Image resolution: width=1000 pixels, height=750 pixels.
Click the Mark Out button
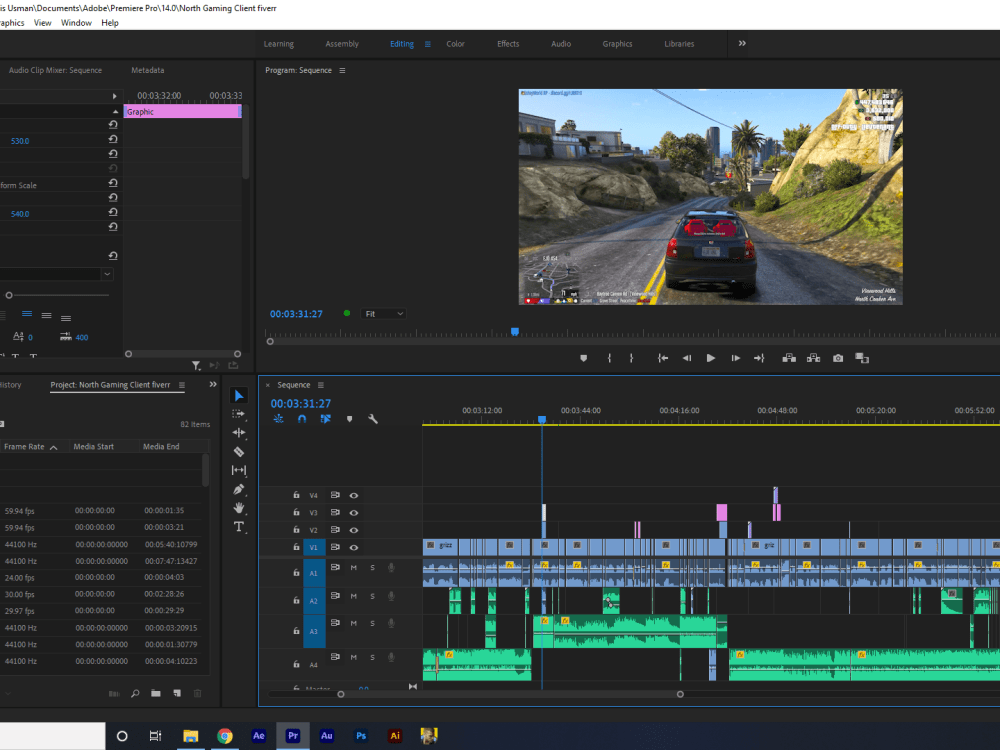(x=631, y=358)
